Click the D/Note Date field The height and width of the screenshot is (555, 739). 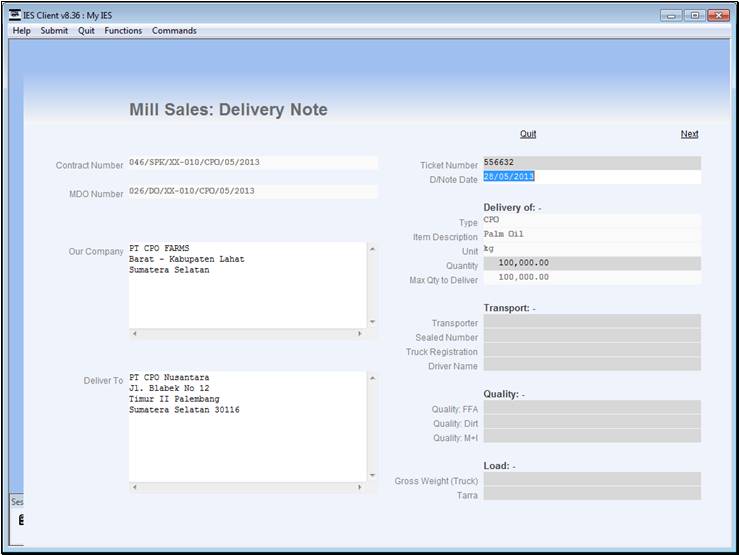pyautogui.click(x=592, y=177)
